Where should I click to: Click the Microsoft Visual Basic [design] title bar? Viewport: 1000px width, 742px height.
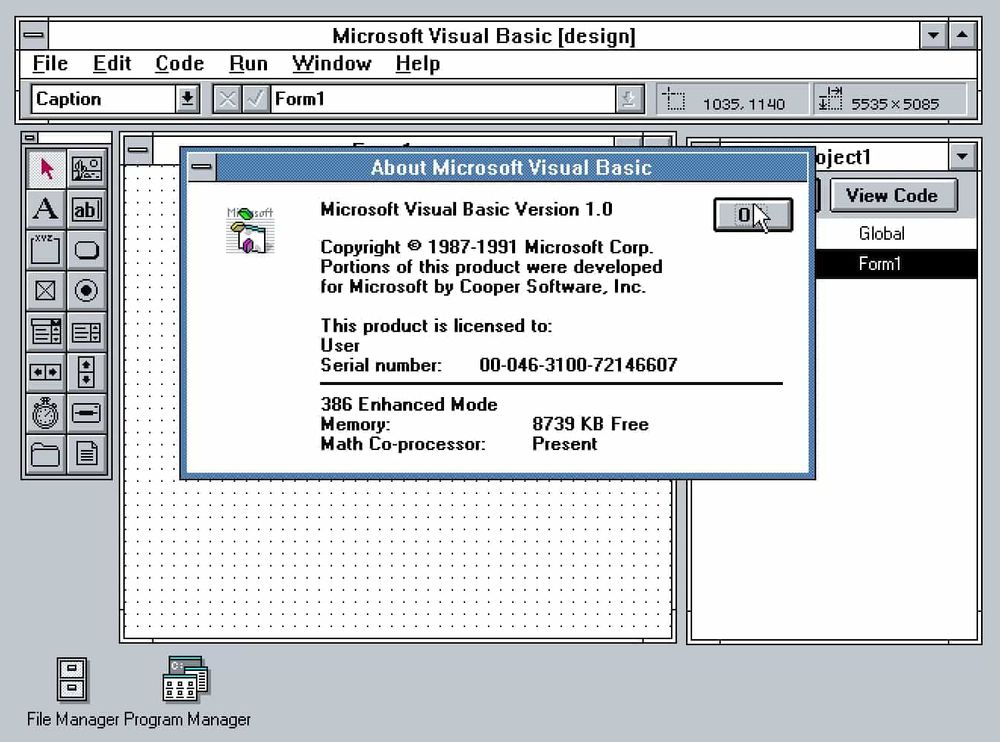click(x=484, y=36)
